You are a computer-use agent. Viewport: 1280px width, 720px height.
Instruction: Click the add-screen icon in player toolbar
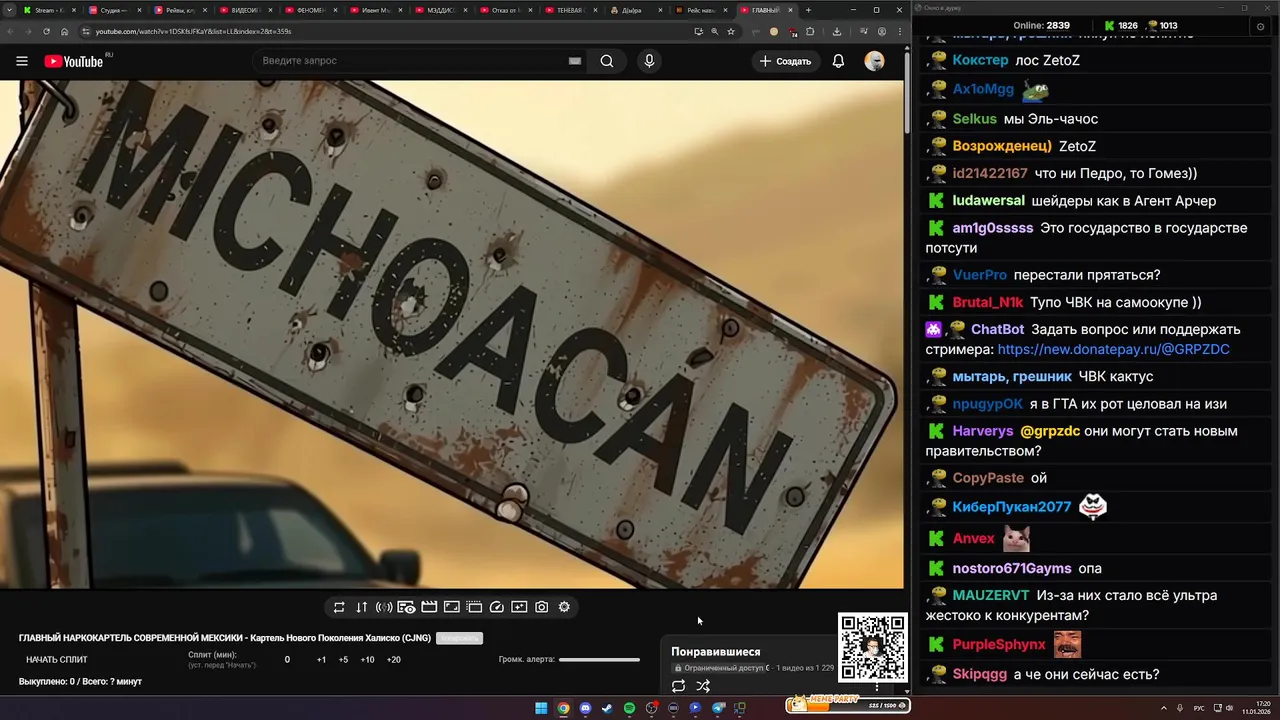coord(519,607)
